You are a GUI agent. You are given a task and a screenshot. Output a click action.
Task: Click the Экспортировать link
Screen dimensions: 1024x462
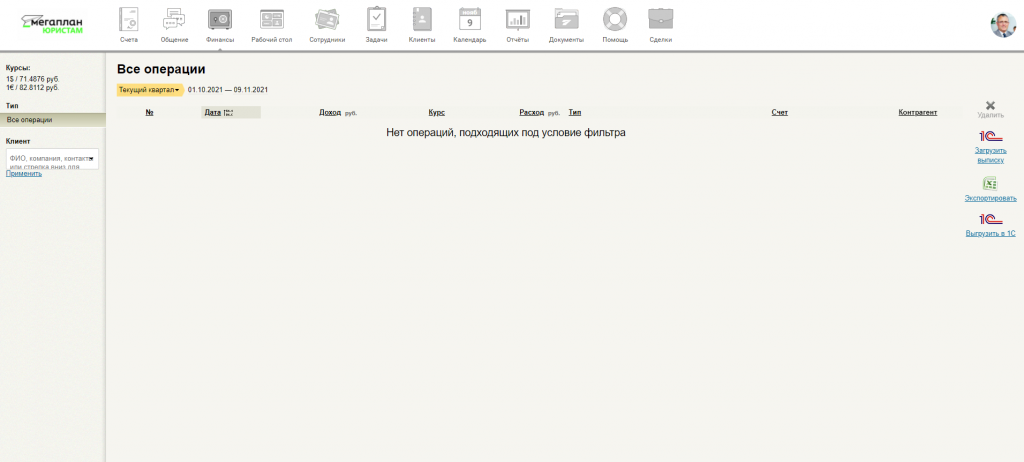coord(990,198)
